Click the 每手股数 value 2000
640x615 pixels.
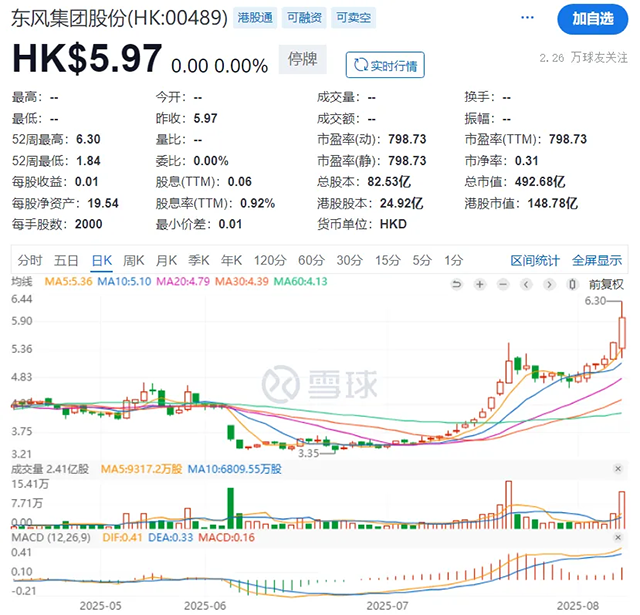pyautogui.click(x=89, y=224)
